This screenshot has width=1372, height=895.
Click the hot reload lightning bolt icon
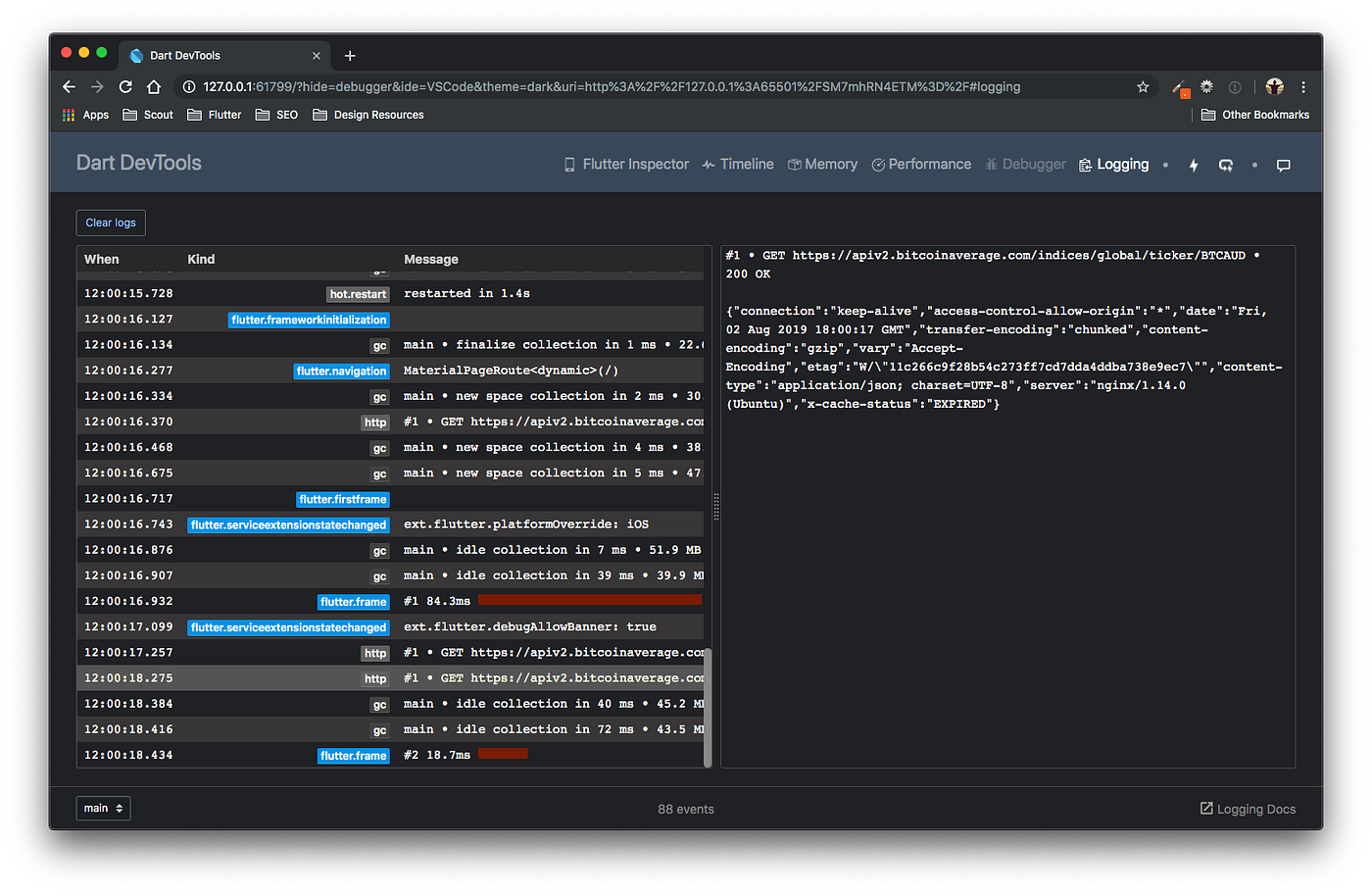[1194, 166]
